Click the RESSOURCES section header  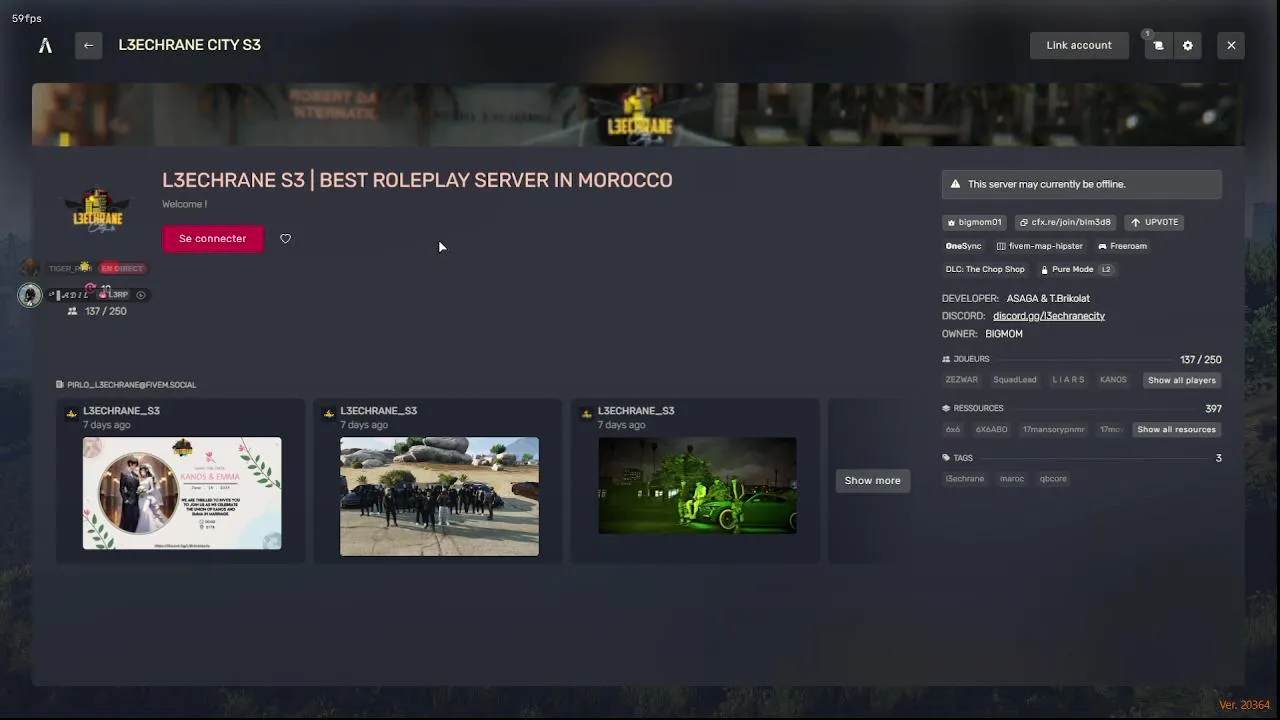(x=972, y=408)
